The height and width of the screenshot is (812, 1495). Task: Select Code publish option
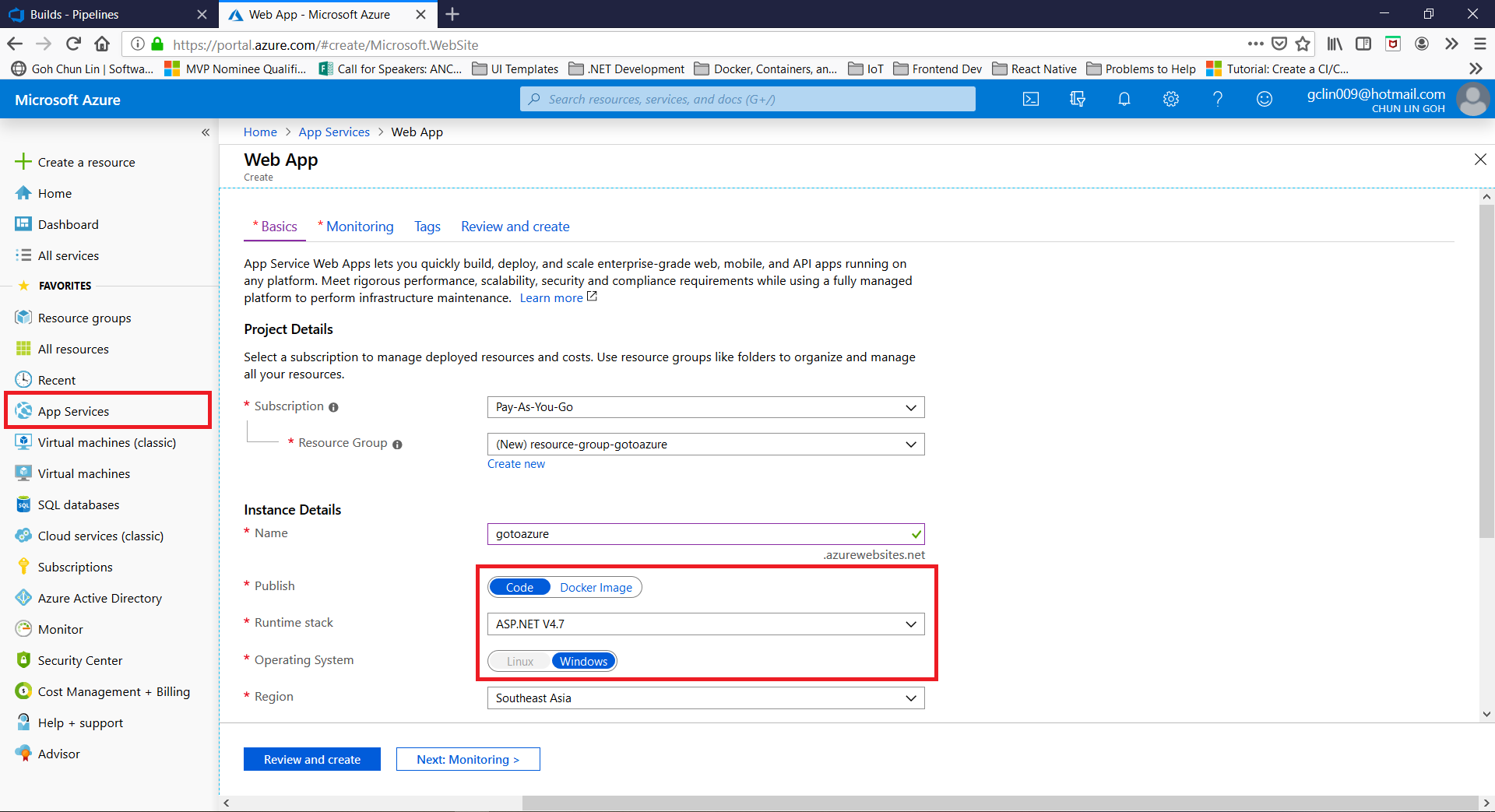point(519,587)
